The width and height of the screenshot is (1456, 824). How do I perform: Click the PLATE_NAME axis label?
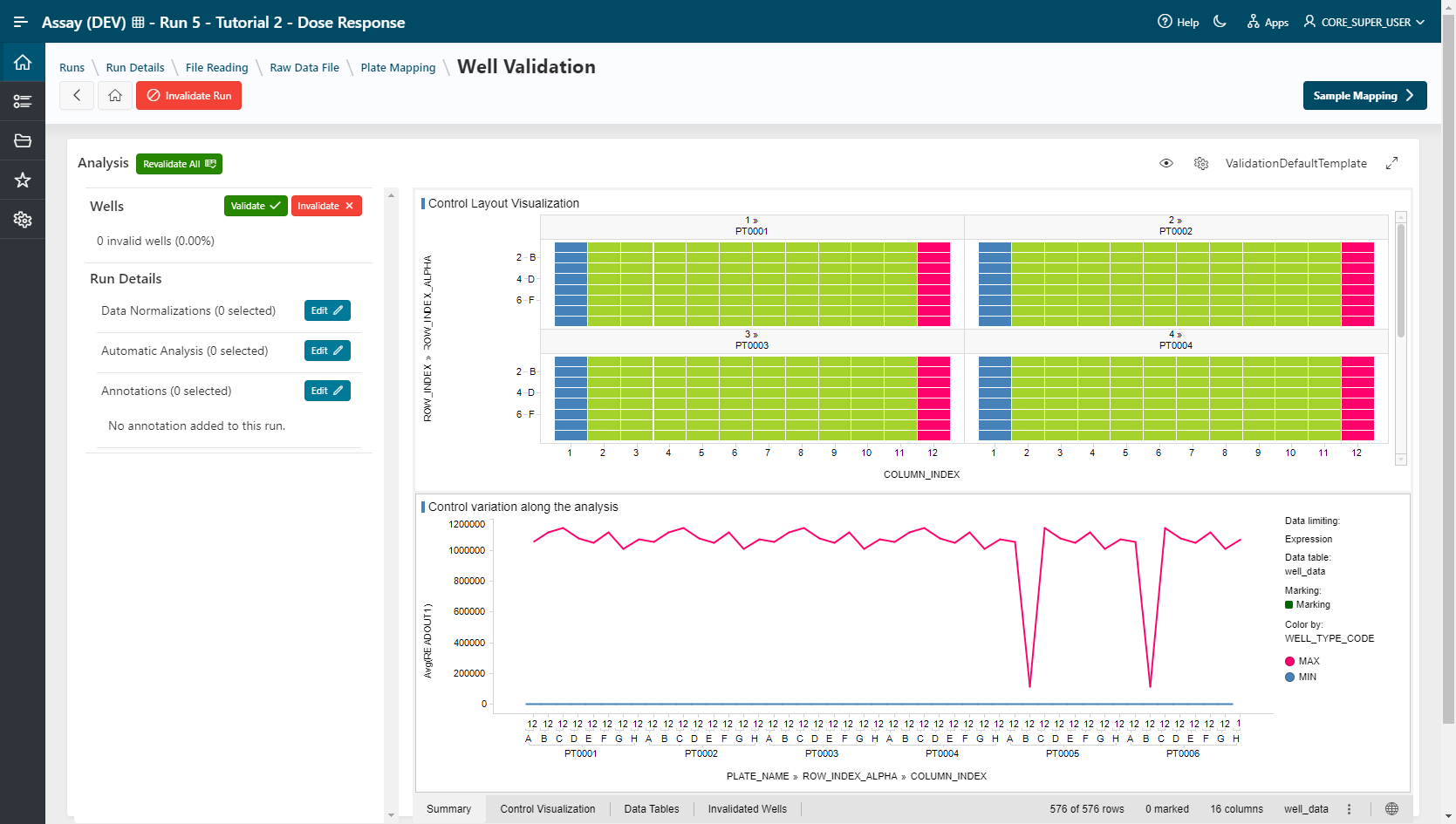pos(757,776)
